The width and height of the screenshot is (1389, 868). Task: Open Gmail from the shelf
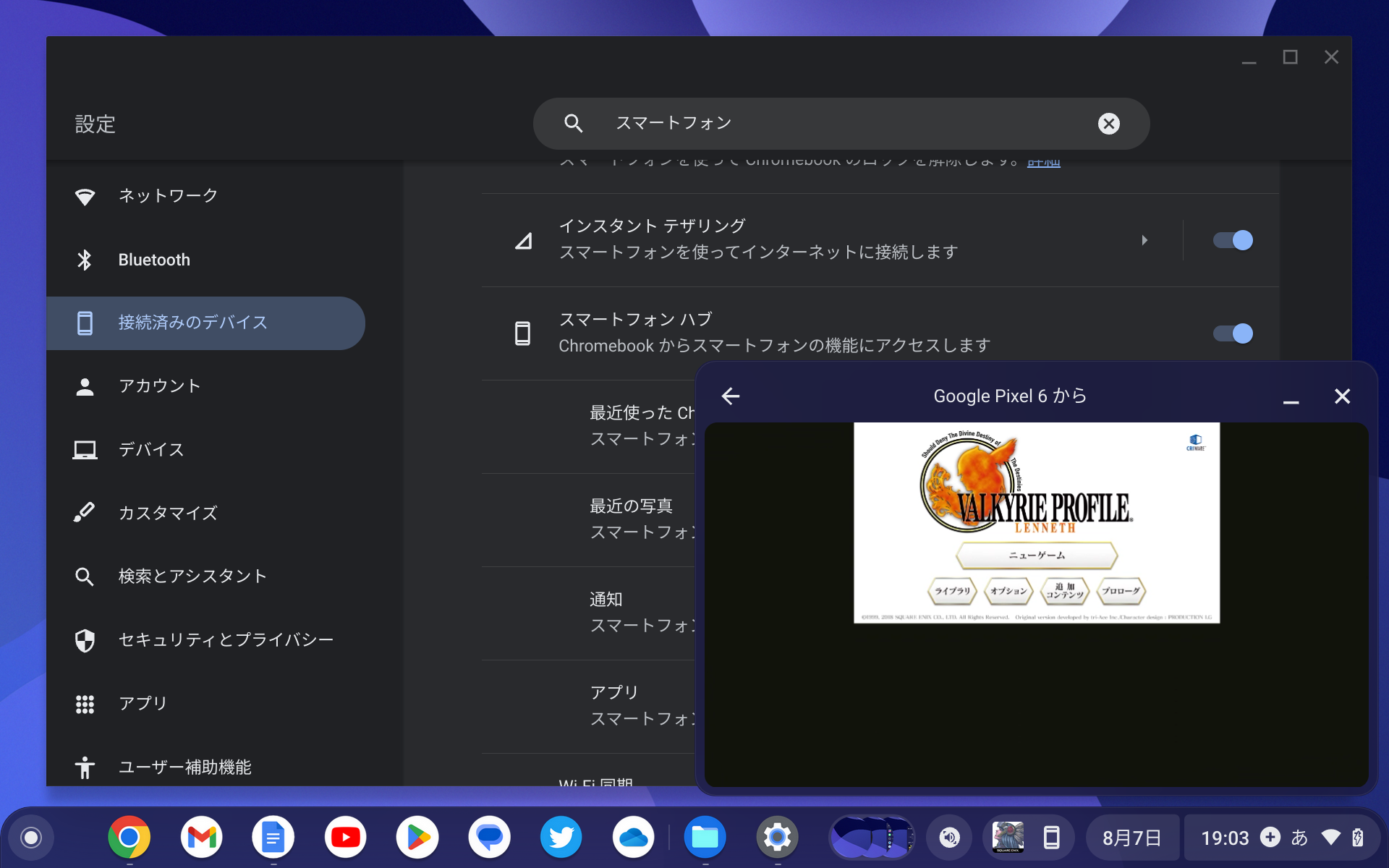click(201, 837)
